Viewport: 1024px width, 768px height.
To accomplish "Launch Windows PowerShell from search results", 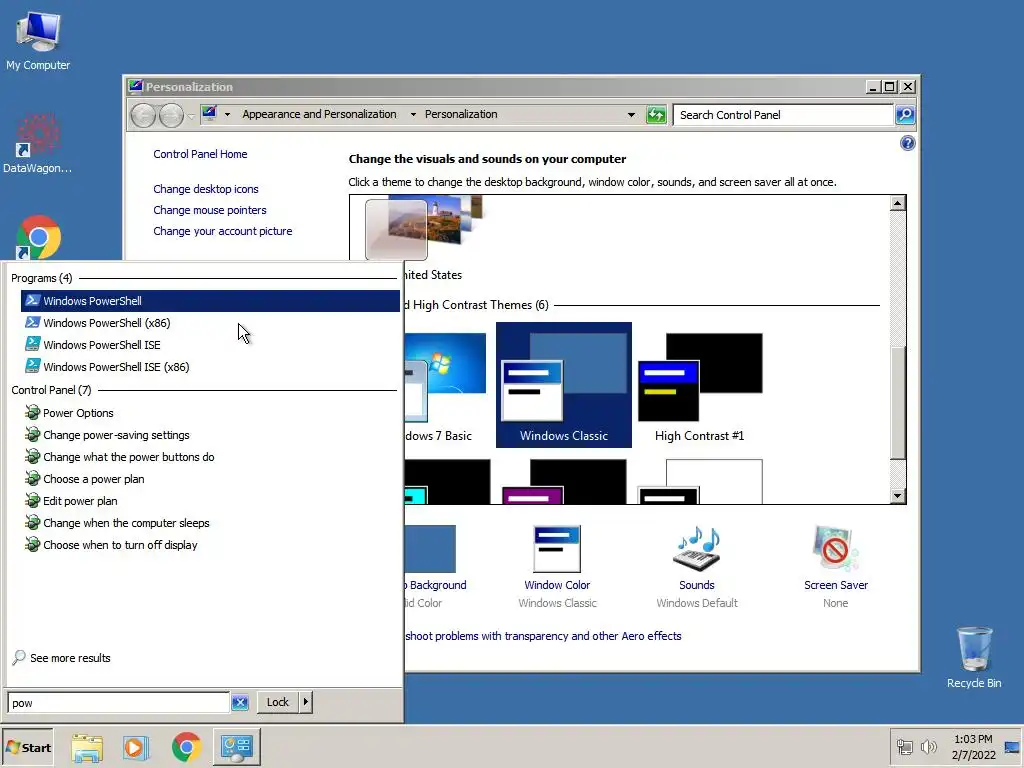I will (210, 301).
